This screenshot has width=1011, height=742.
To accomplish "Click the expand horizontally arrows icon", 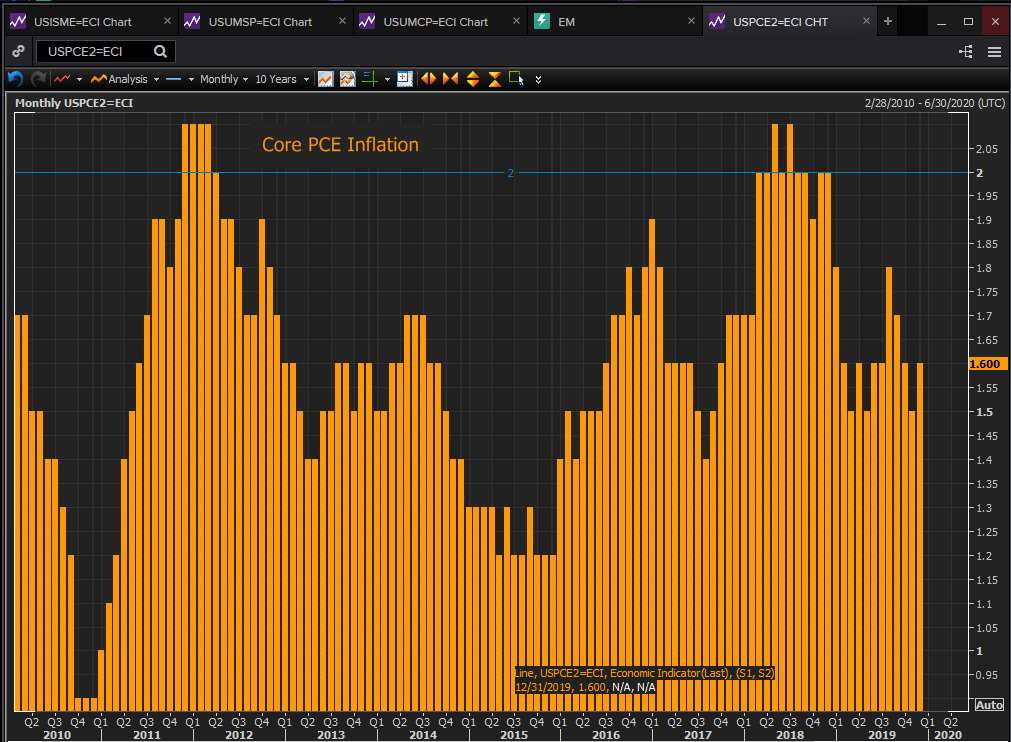I will pyautogui.click(x=428, y=78).
